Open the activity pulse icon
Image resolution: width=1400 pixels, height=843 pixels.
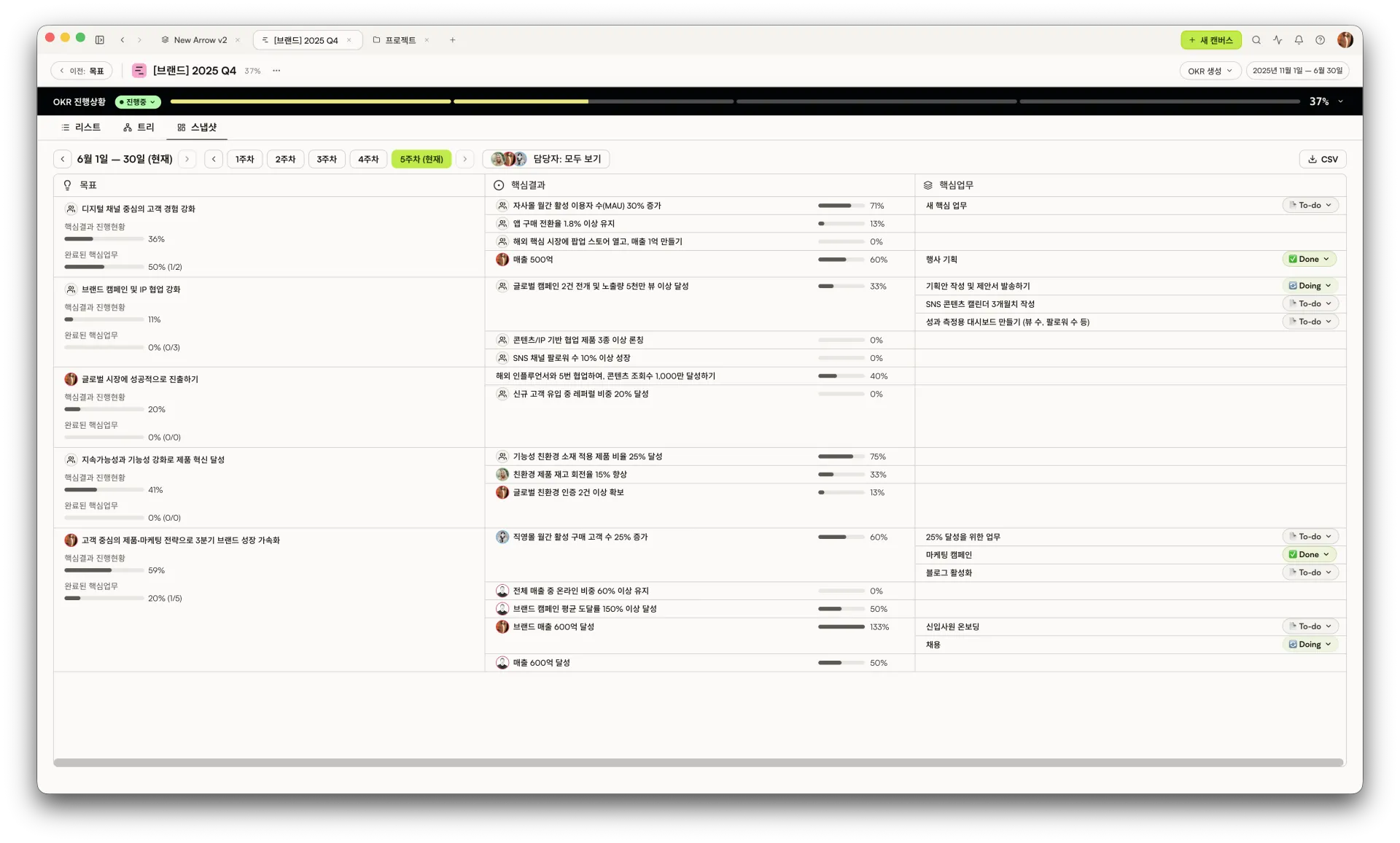(1277, 40)
